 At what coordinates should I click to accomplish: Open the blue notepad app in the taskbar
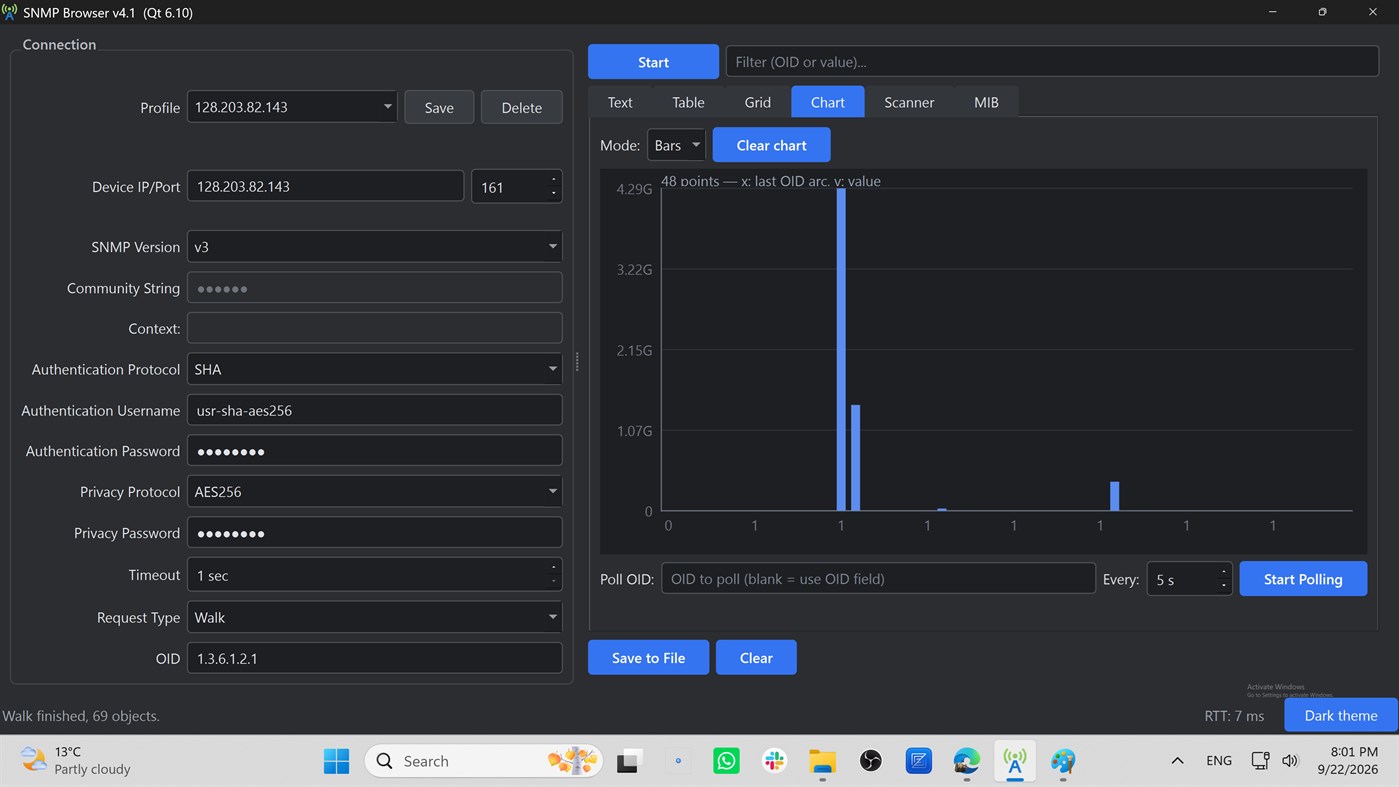(918, 761)
